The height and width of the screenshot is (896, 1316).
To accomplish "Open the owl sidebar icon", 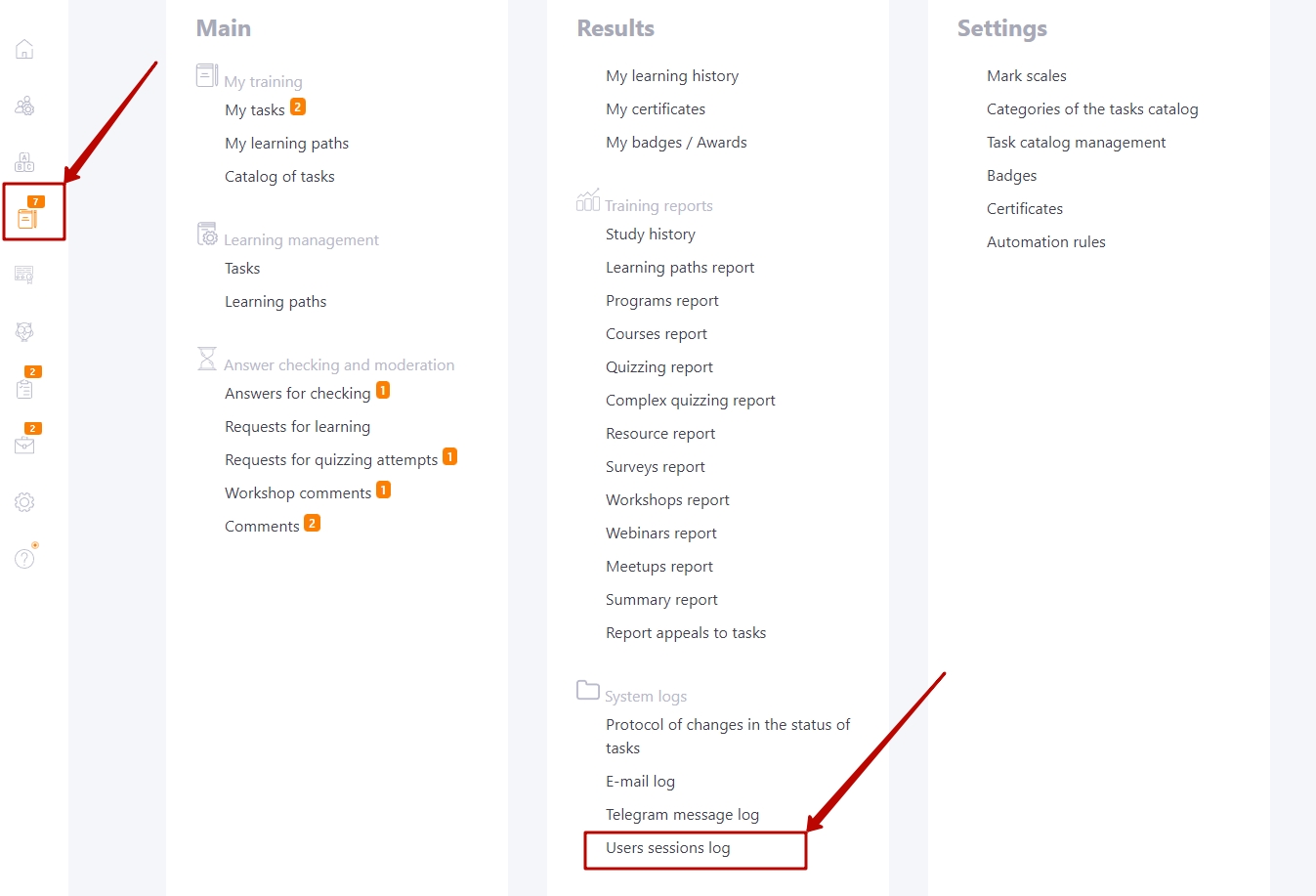I will tap(24, 332).
